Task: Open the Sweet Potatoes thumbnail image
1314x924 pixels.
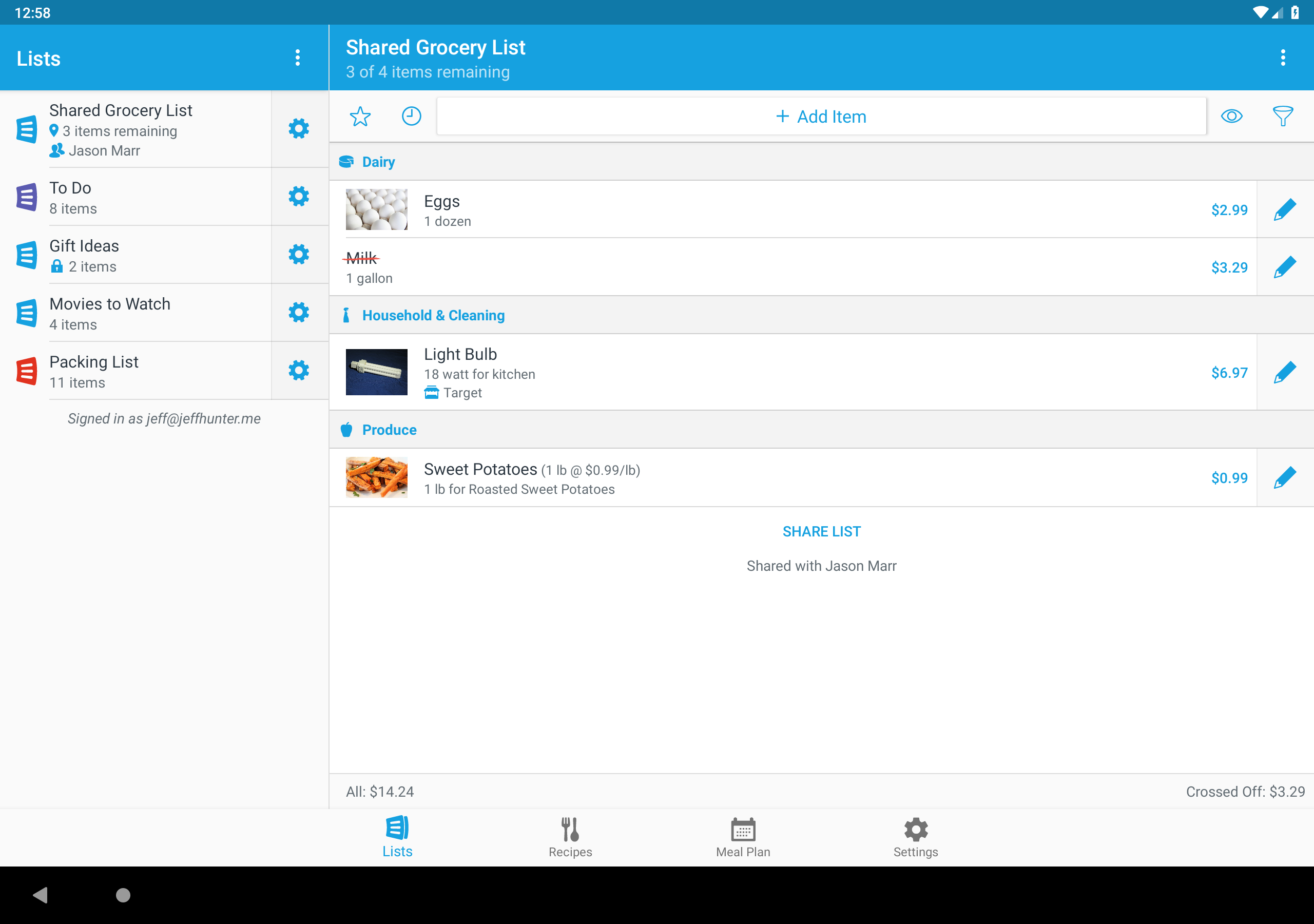Action: tap(377, 477)
